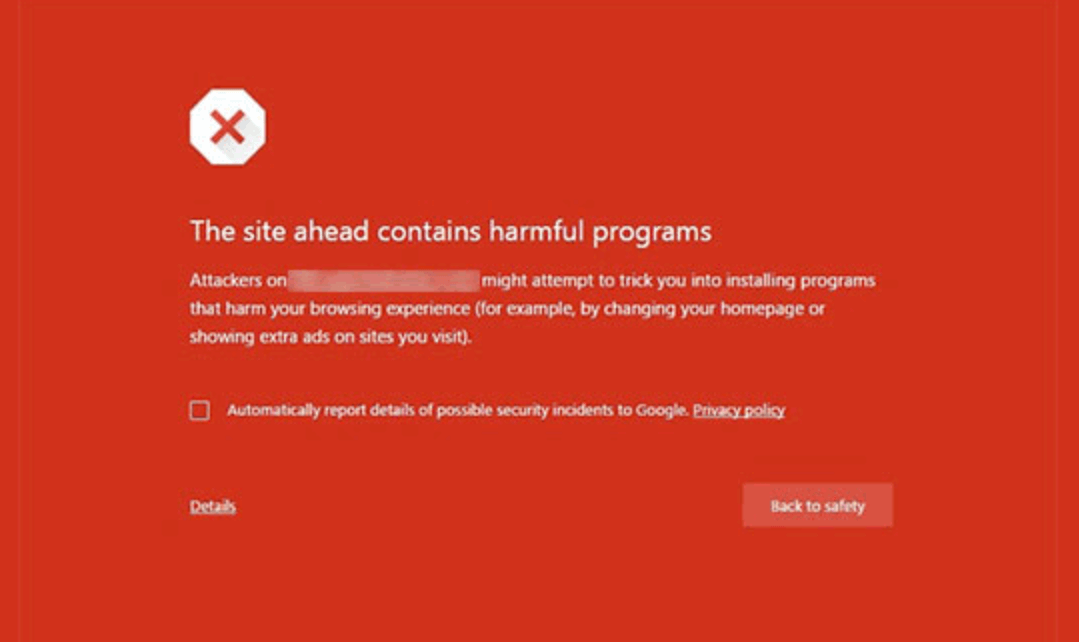The width and height of the screenshot is (1079, 642).
Task: Open the Privacy policy link
Action: [738, 410]
